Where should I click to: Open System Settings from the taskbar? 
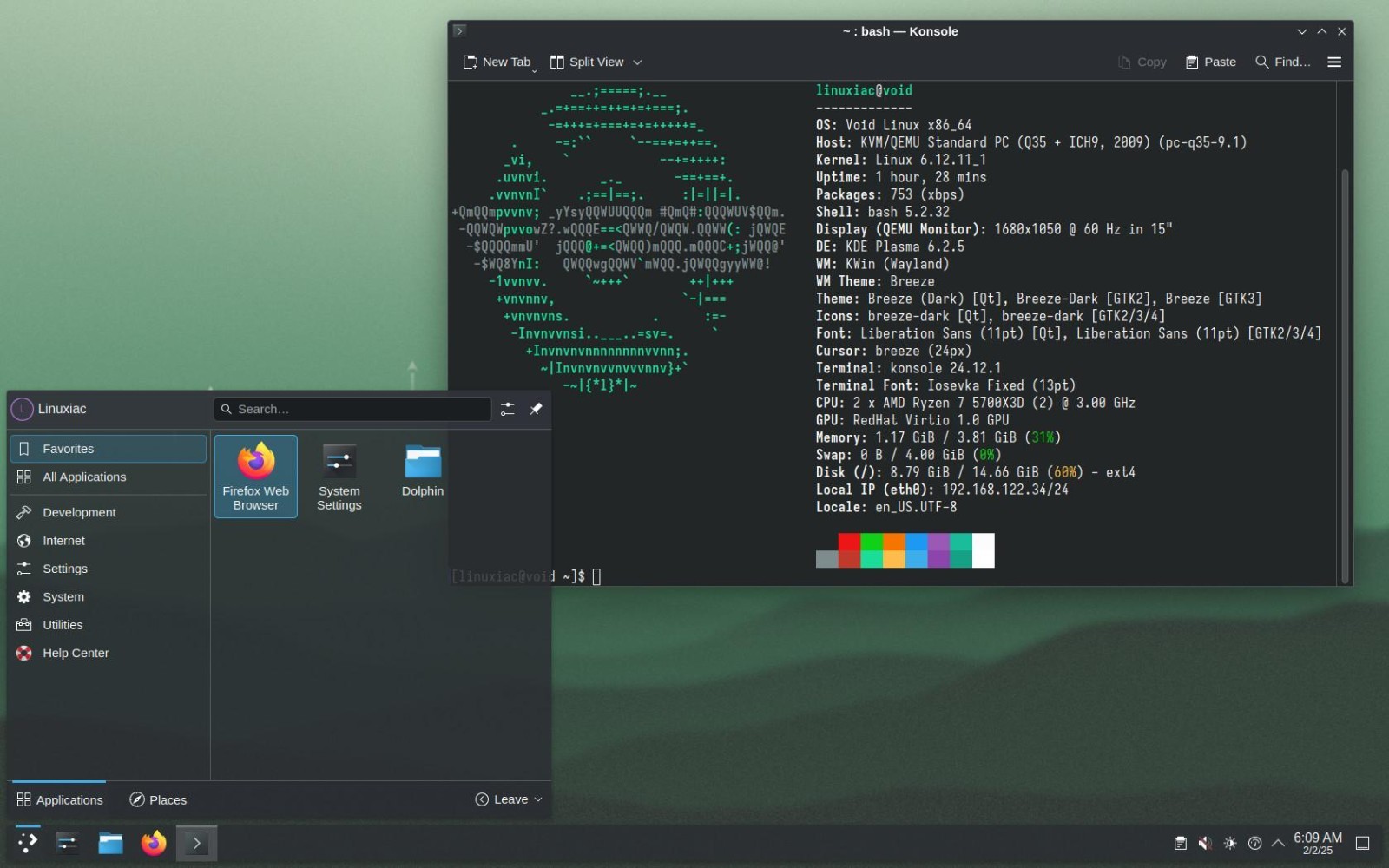(x=68, y=843)
